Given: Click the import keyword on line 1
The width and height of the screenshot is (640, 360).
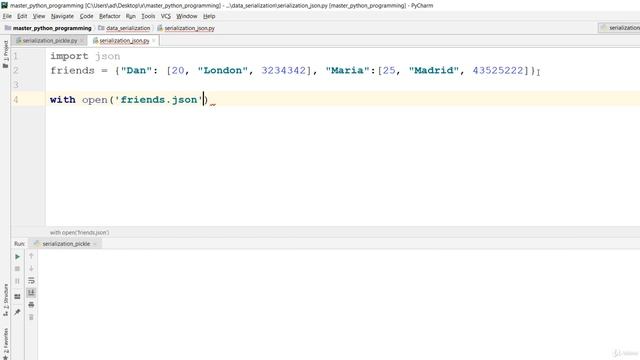Looking at the screenshot, I should (x=69, y=56).
